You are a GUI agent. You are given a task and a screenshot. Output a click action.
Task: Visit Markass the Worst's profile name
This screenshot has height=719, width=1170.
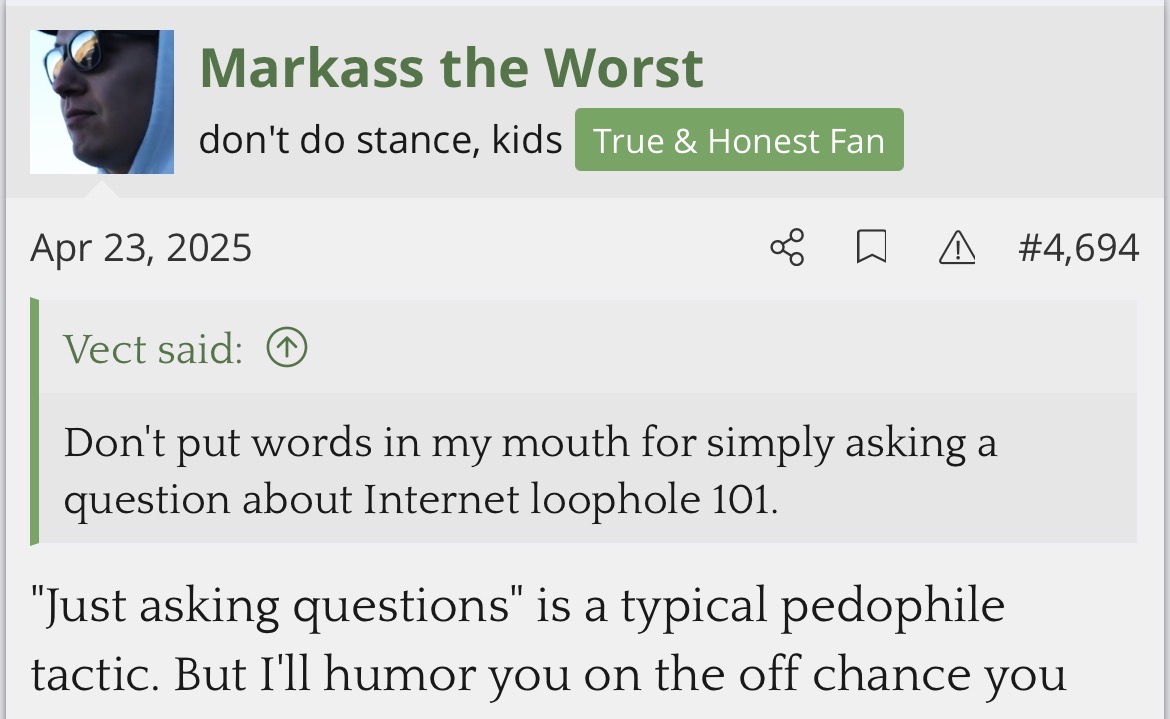pyautogui.click(x=451, y=68)
